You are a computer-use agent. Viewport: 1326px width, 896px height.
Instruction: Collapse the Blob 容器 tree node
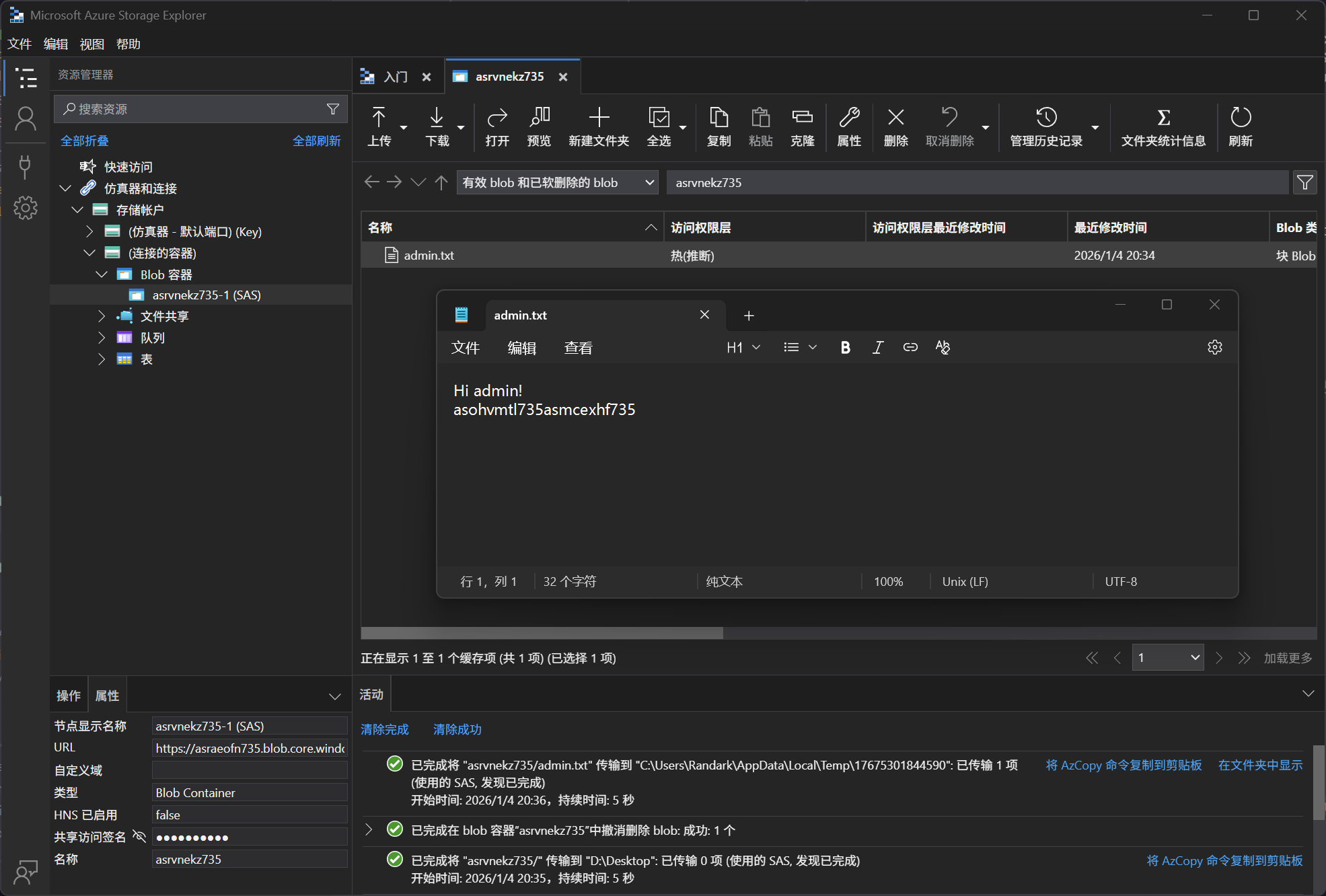pos(102,274)
